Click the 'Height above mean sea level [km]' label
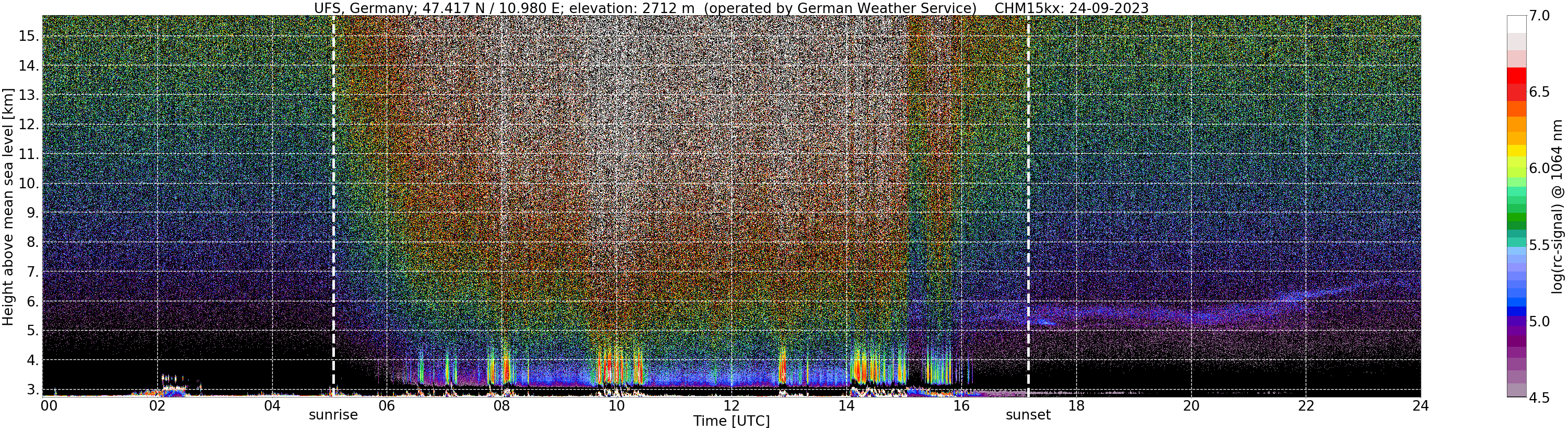This screenshot has width=1568, height=431. (8, 206)
